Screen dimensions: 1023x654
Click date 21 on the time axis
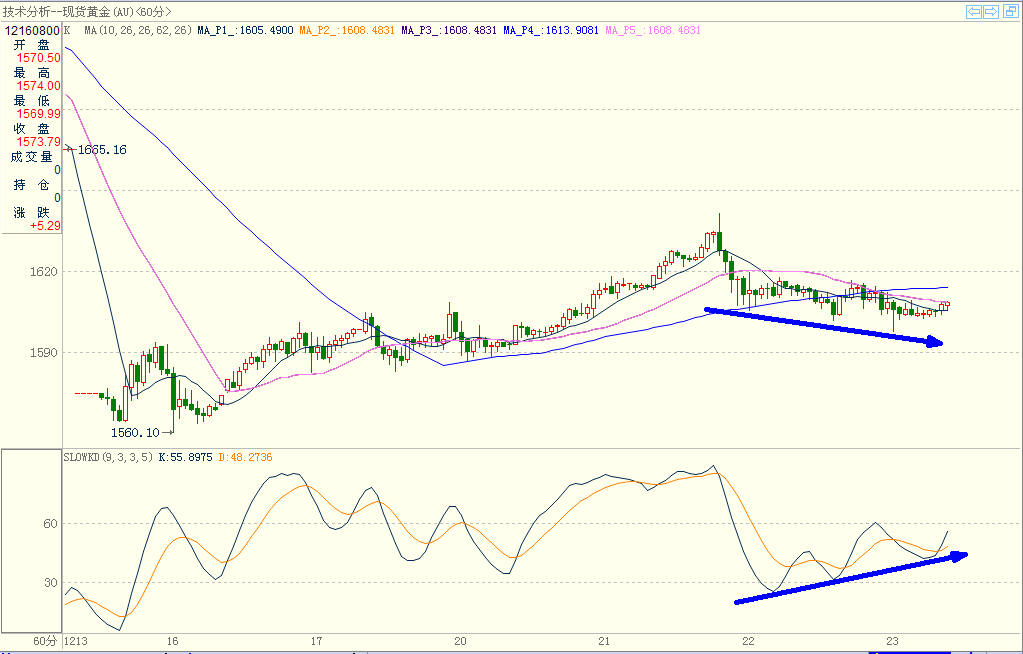pyautogui.click(x=604, y=641)
